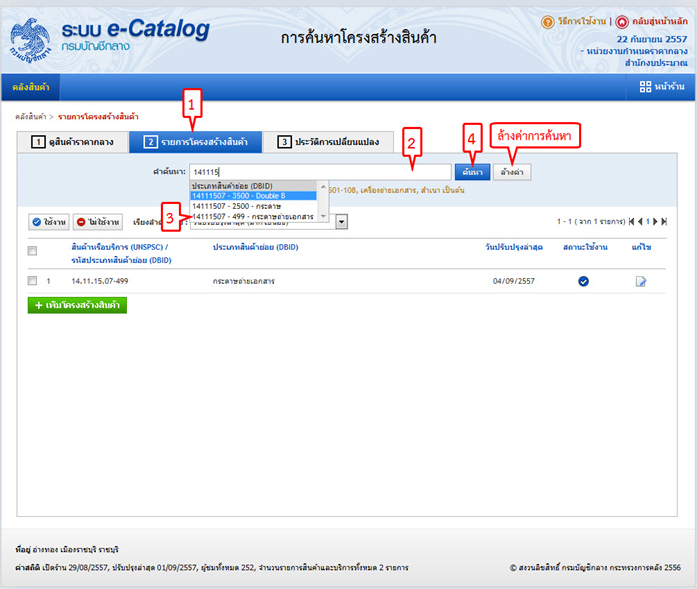Click the status check icon for กระดาษถ่ายเอกสาร

(x=583, y=281)
